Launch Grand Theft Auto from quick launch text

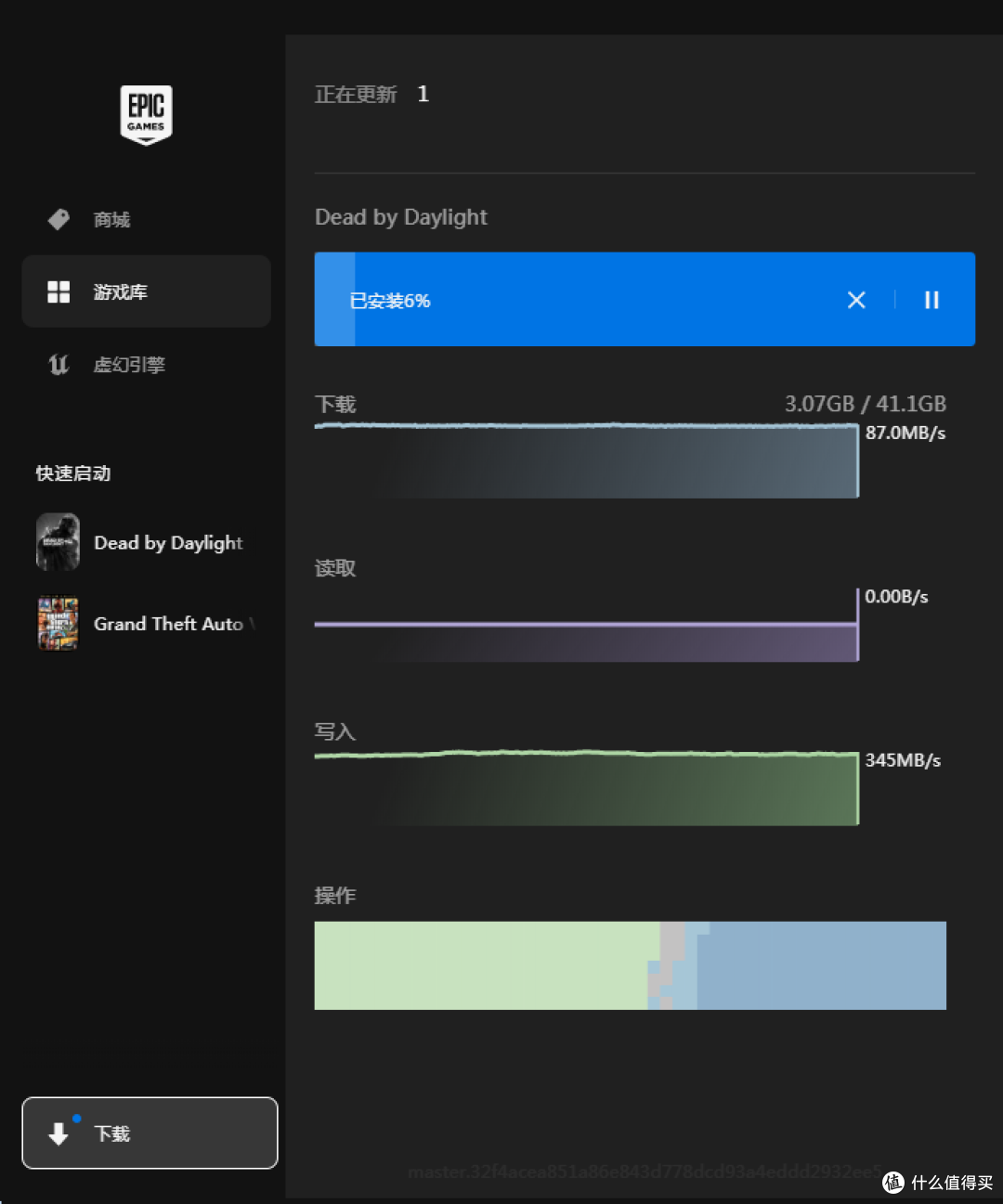(x=168, y=624)
